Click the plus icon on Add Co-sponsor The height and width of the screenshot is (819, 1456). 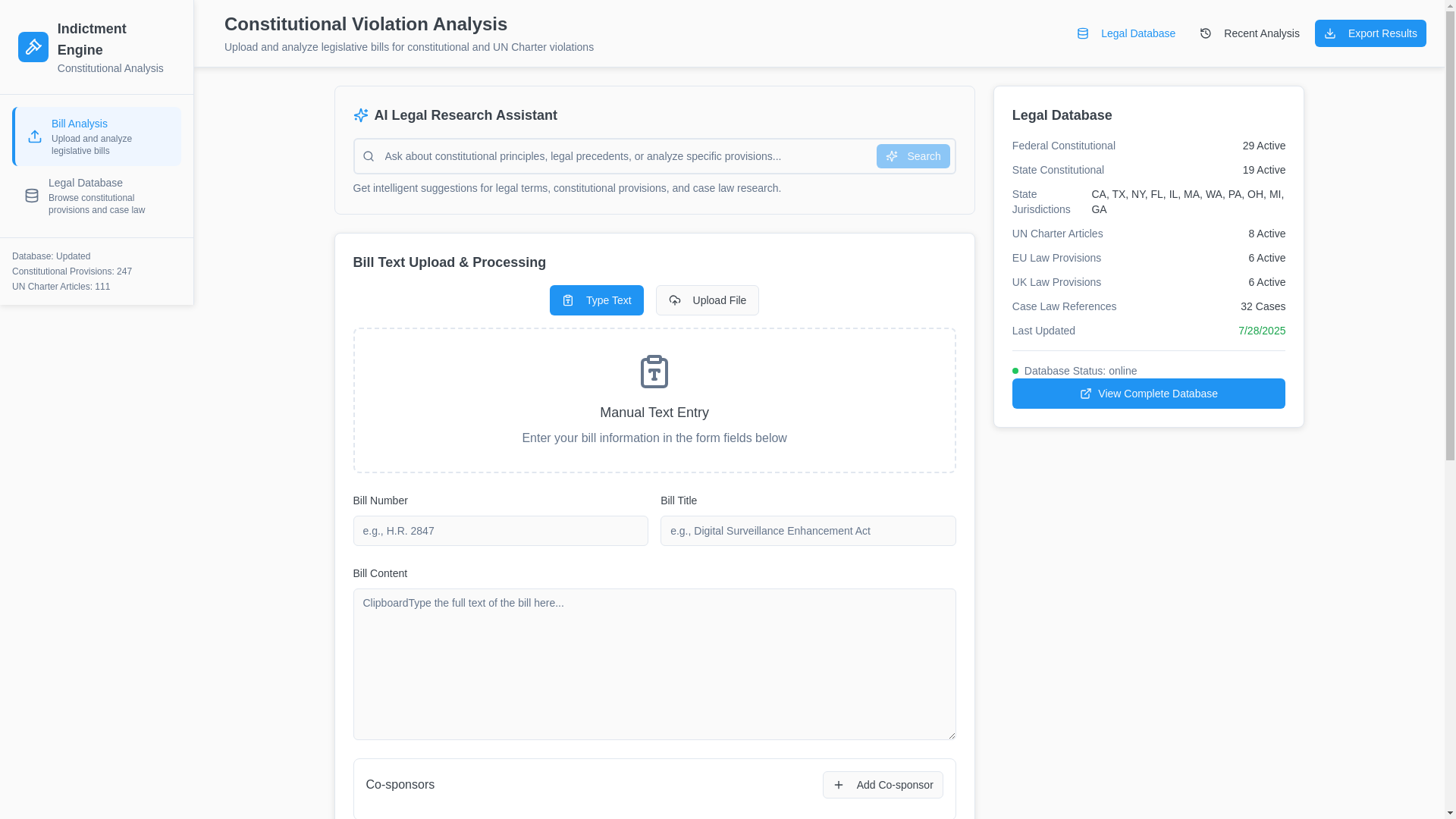[839, 785]
